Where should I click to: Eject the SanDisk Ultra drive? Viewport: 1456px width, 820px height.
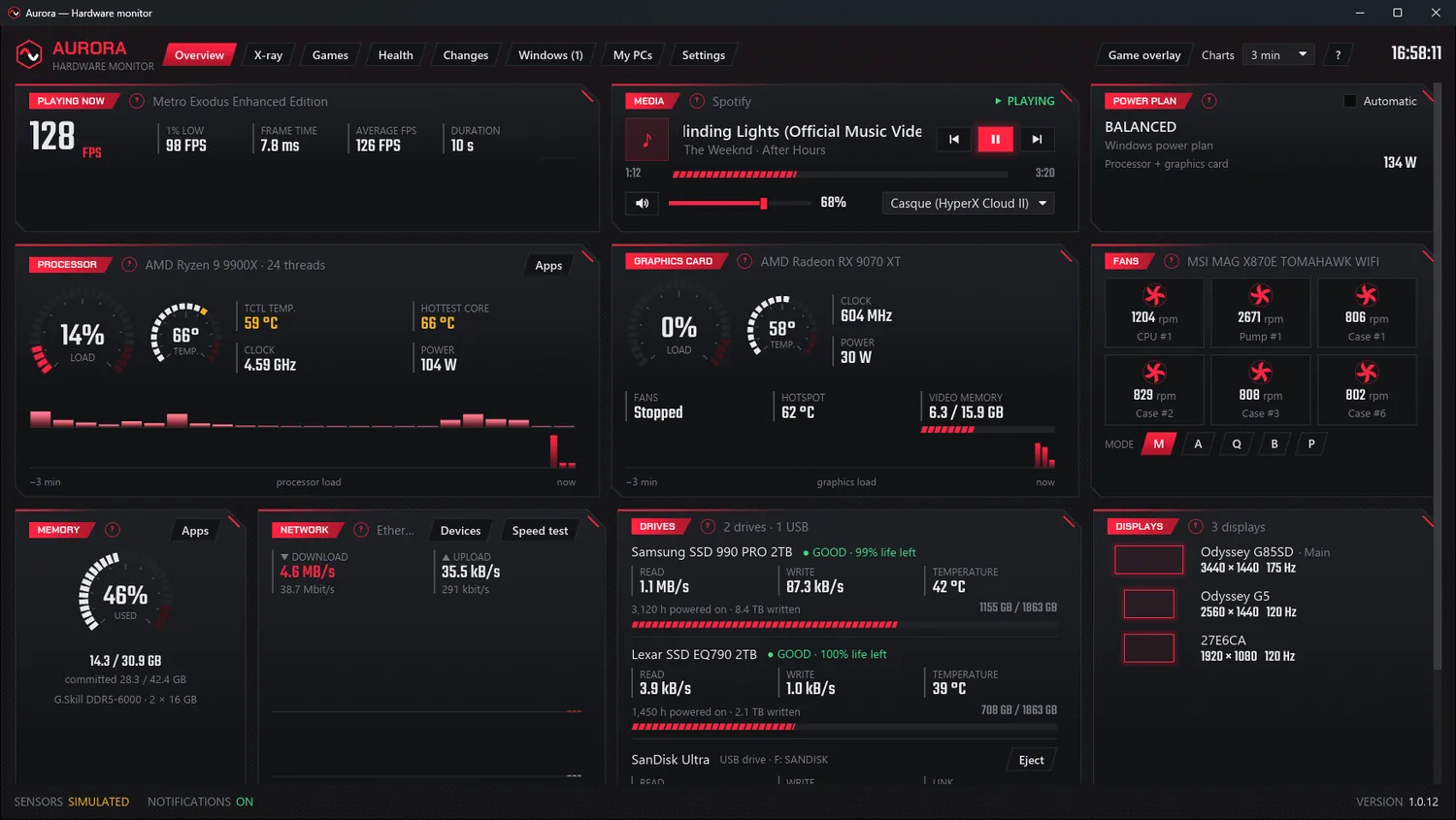click(1031, 760)
